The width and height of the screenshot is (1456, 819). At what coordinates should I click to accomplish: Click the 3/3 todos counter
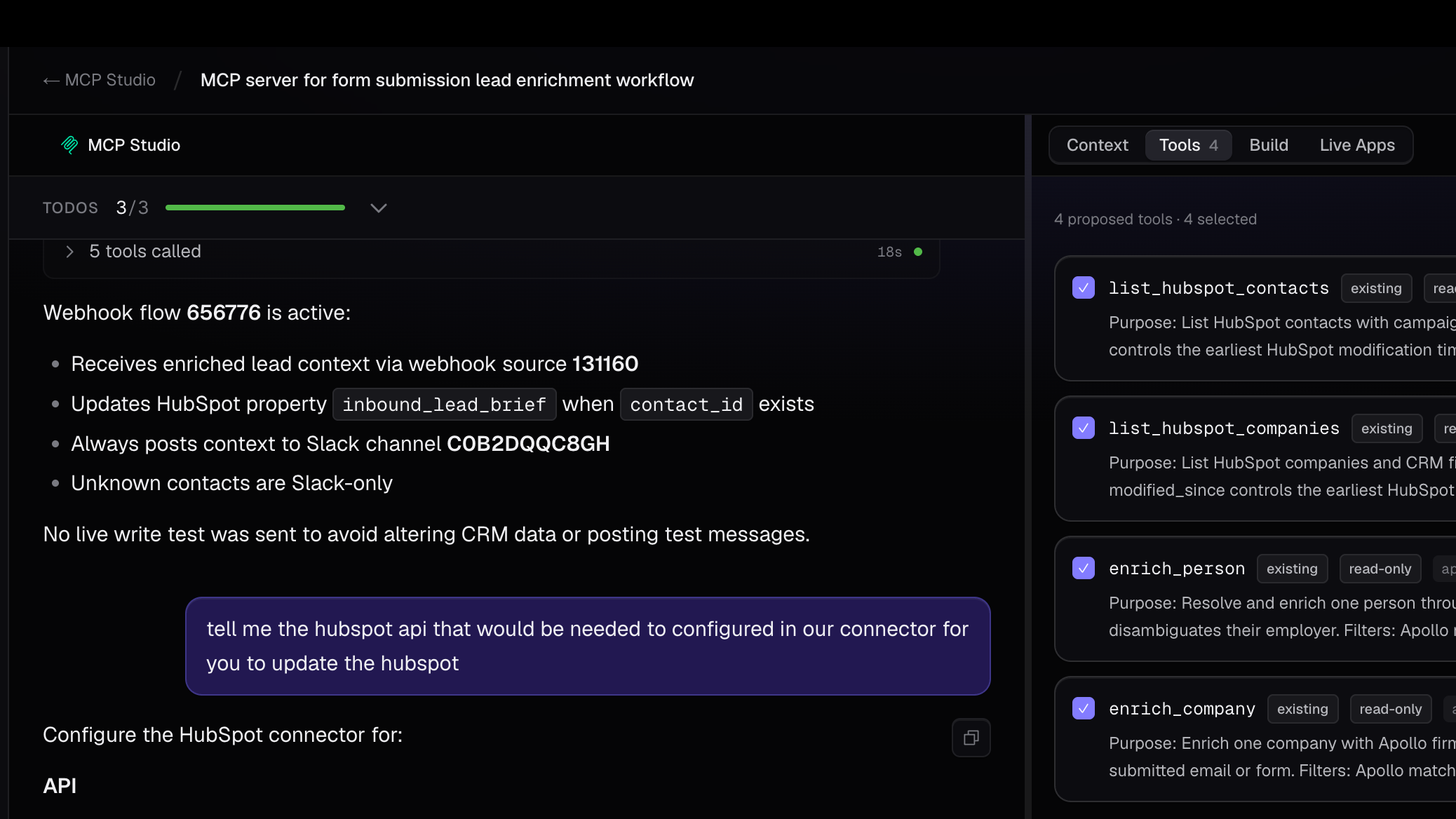(133, 208)
